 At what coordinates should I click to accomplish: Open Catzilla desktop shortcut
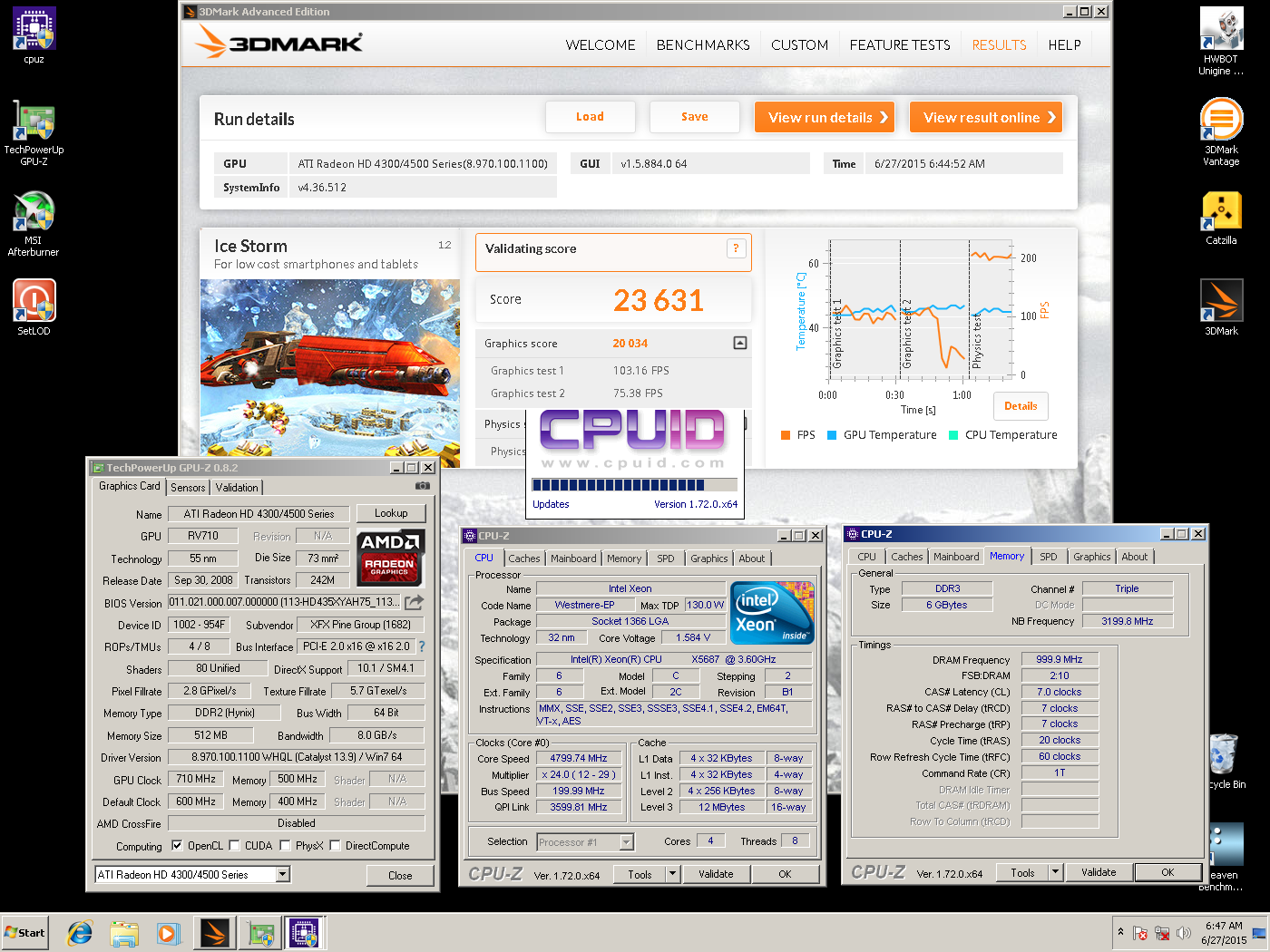[x=1221, y=217]
